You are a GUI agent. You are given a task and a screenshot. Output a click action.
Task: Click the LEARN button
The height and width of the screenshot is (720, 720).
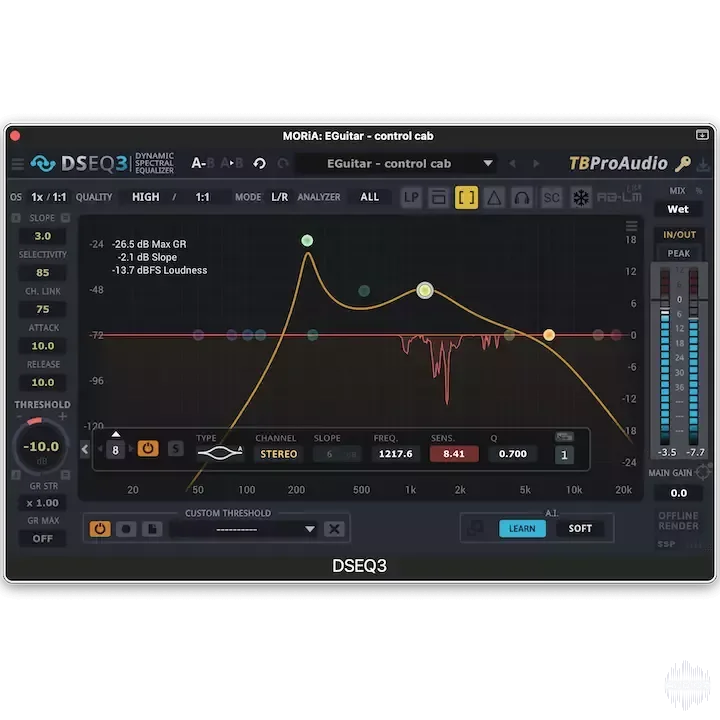click(522, 529)
